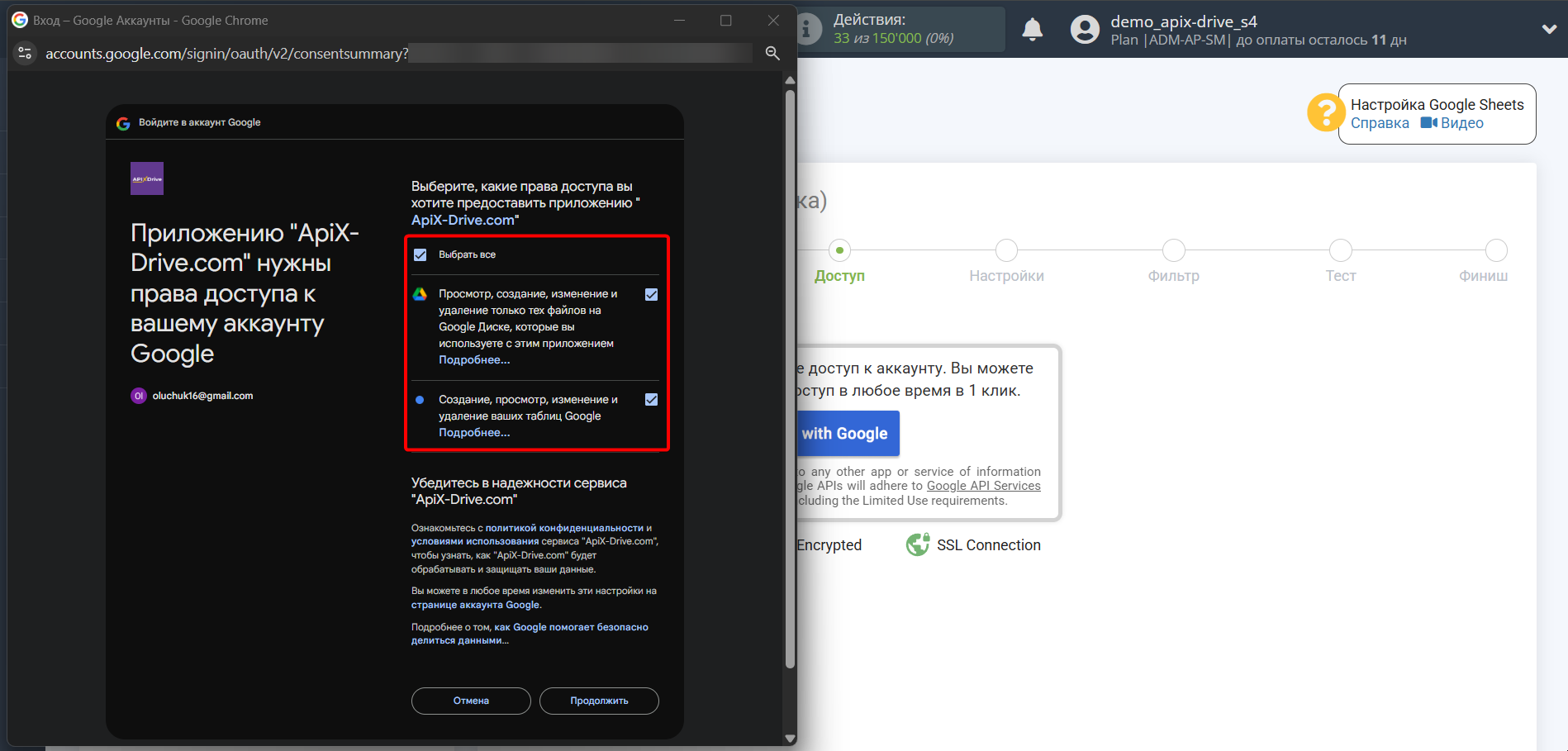
Task: Click the zoom magnifier icon in address bar
Action: click(772, 53)
